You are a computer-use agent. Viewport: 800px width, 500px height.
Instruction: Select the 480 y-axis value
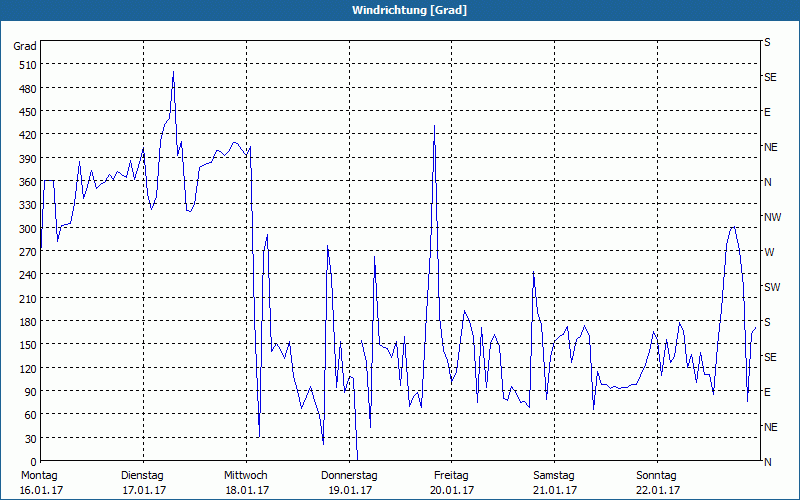(28, 89)
